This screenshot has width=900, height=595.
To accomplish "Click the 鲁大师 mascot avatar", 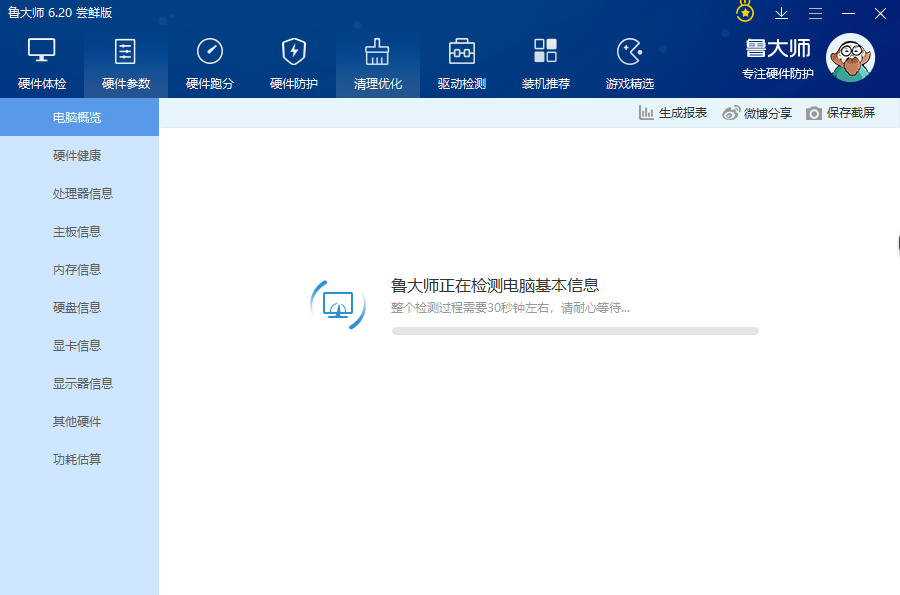I will [850, 57].
